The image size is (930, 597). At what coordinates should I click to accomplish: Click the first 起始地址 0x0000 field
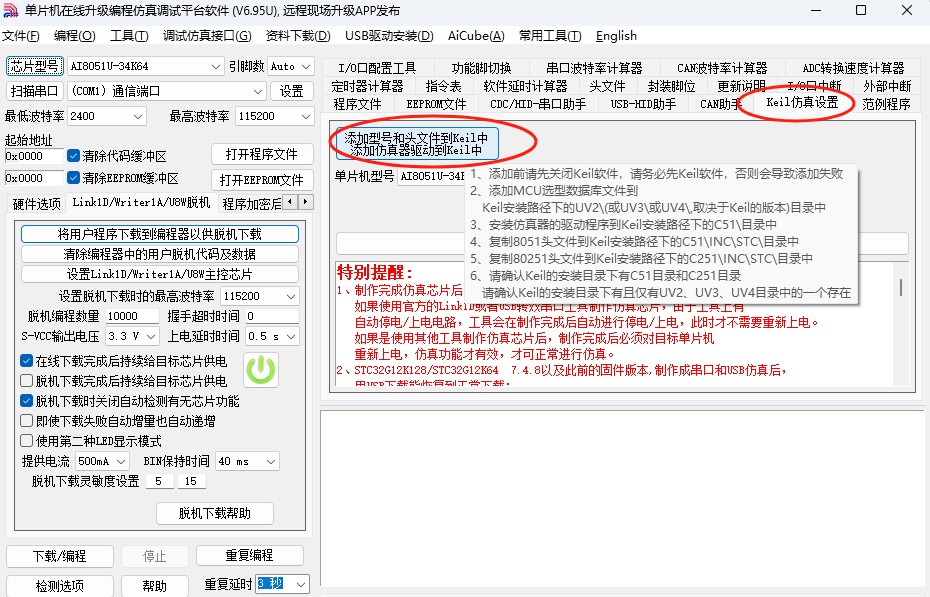point(33,156)
